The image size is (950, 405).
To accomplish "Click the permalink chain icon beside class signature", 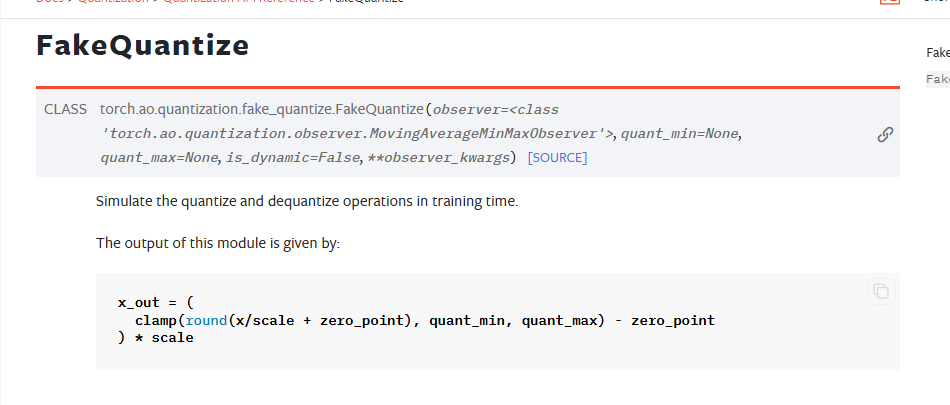I will [884, 134].
